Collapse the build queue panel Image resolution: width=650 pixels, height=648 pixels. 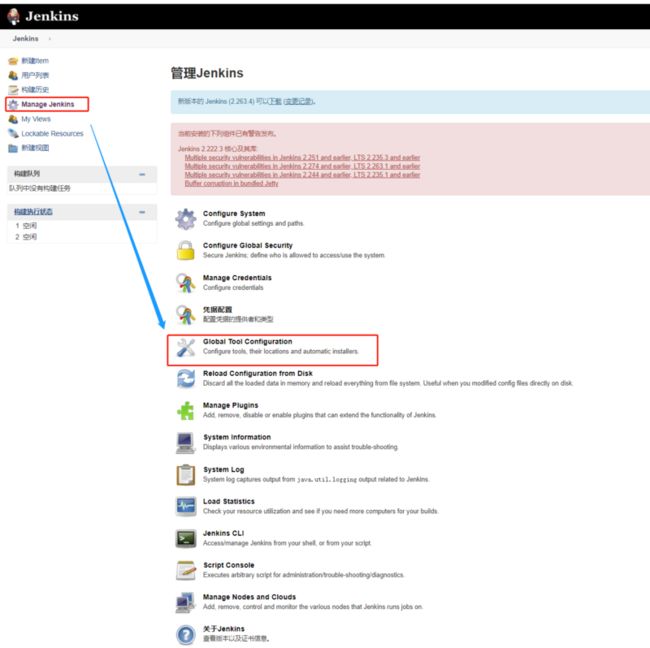[142, 174]
